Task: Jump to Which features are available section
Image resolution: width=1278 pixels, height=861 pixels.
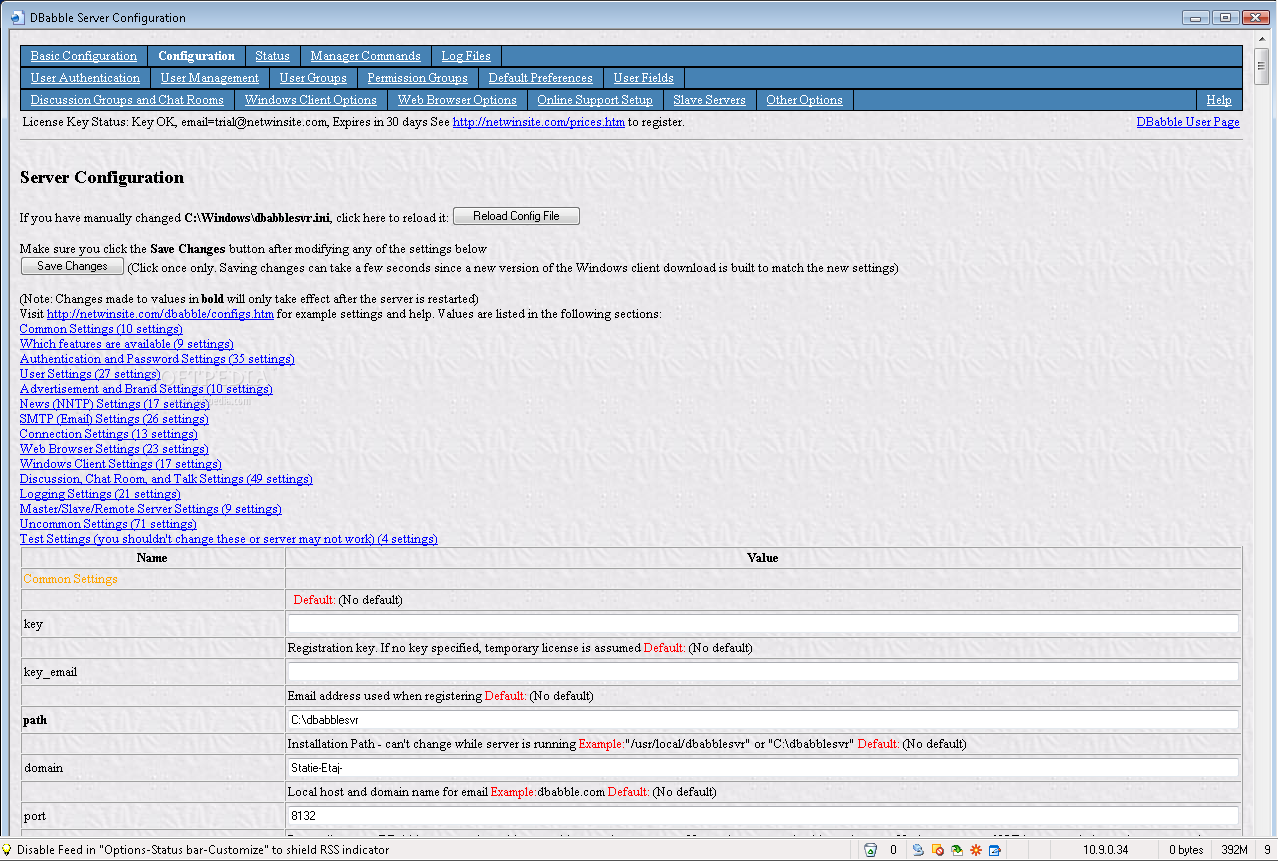Action: click(127, 344)
